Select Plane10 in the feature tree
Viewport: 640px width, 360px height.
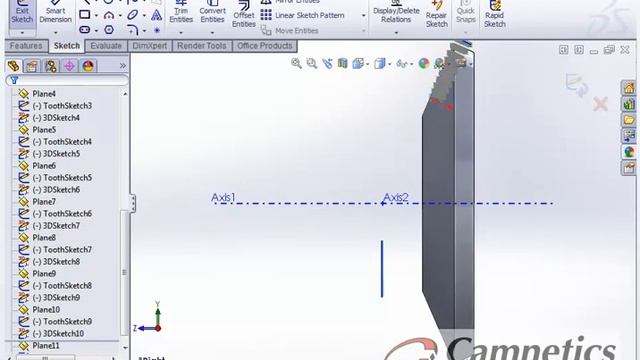tap(46, 310)
